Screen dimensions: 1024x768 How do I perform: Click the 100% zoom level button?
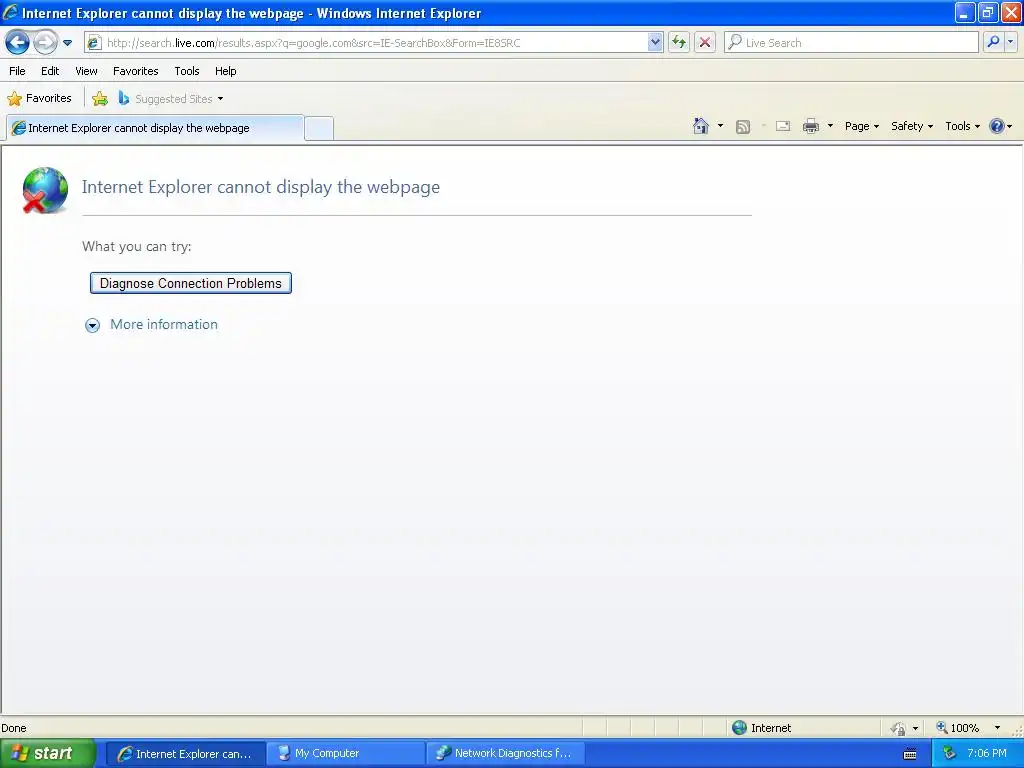point(958,728)
